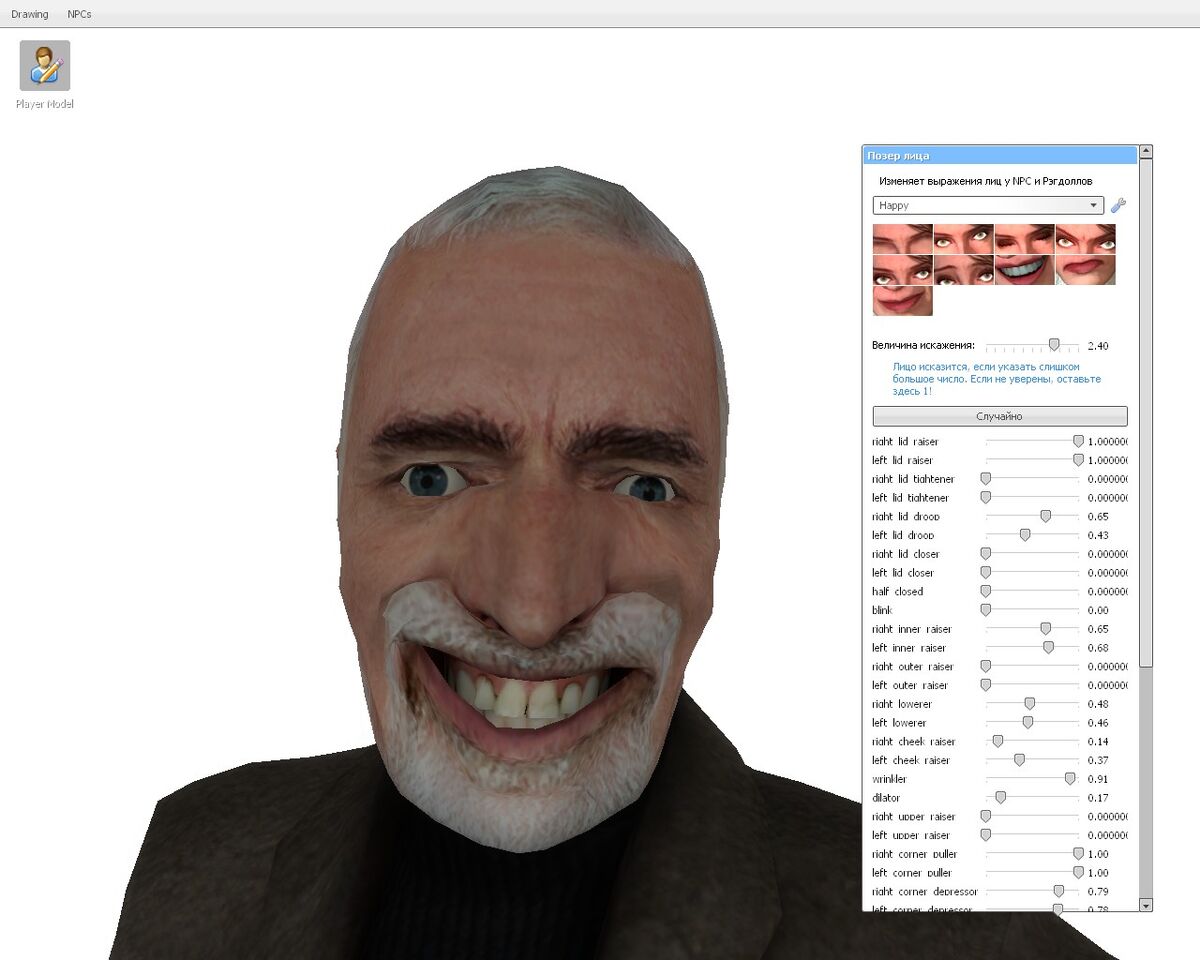The height and width of the screenshot is (960, 1200).
Task: Click the right lid raiser slider handle
Action: (x=1077, y=441)
